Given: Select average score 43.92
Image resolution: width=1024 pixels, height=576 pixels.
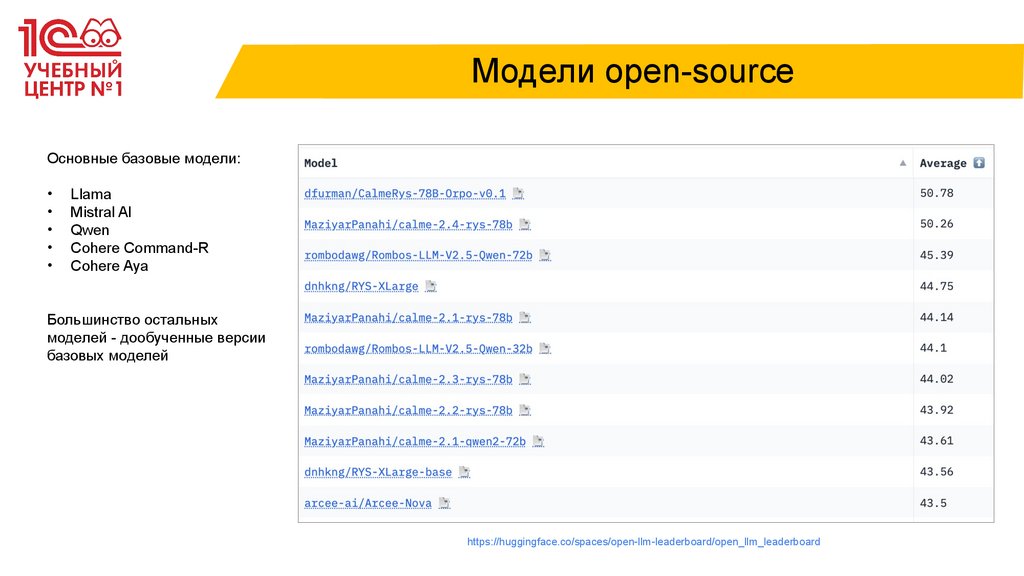Looking at the screenshot, I should click(936, 410).
